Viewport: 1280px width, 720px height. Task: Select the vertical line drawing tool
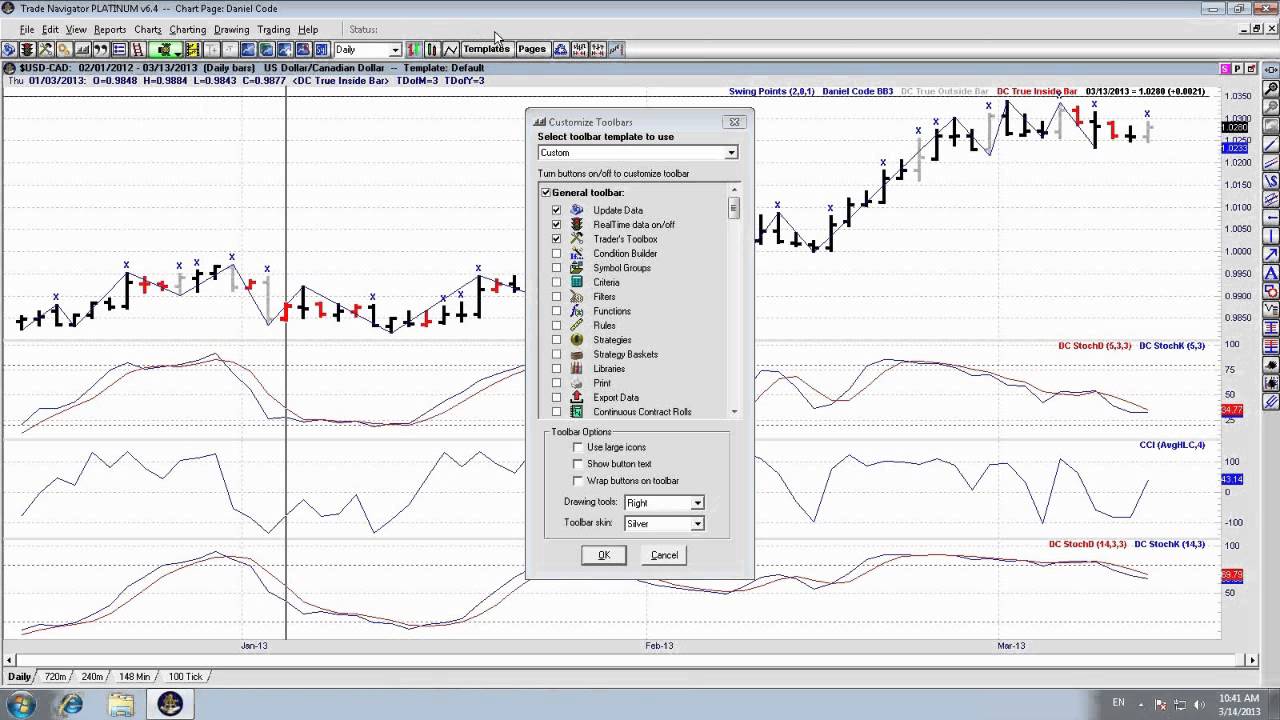(x=1271, y=234)
